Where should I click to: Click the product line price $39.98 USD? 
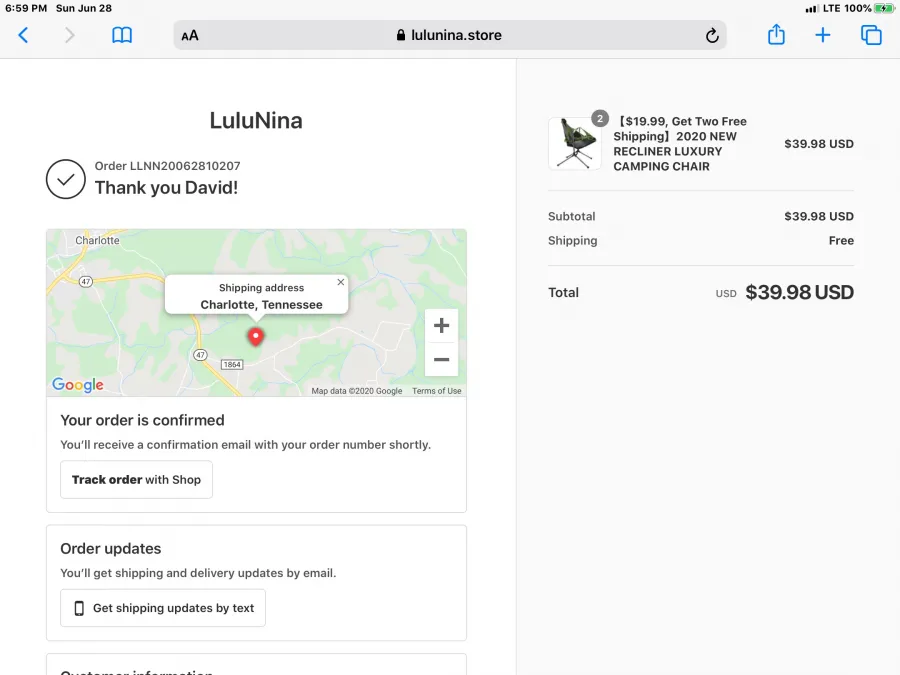click(818, 143)
